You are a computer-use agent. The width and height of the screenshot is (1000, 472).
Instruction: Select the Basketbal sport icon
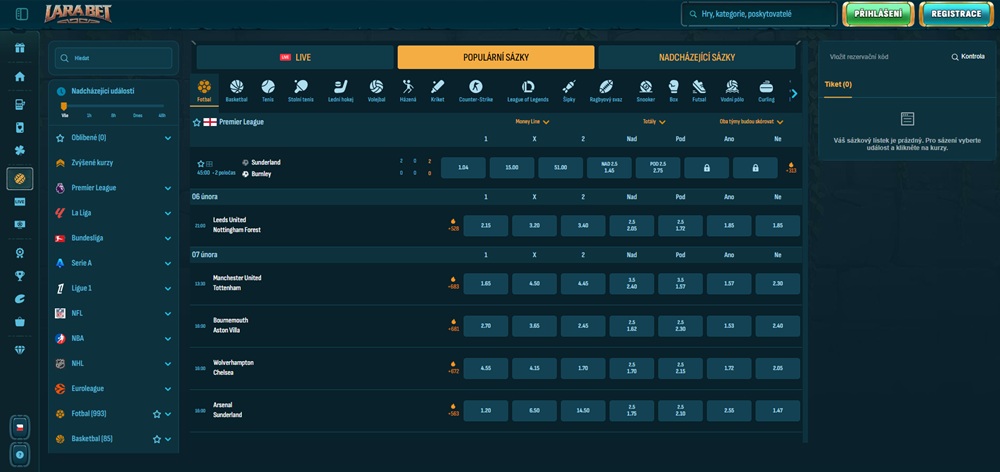pyautogui.click(x=236, y=90)
